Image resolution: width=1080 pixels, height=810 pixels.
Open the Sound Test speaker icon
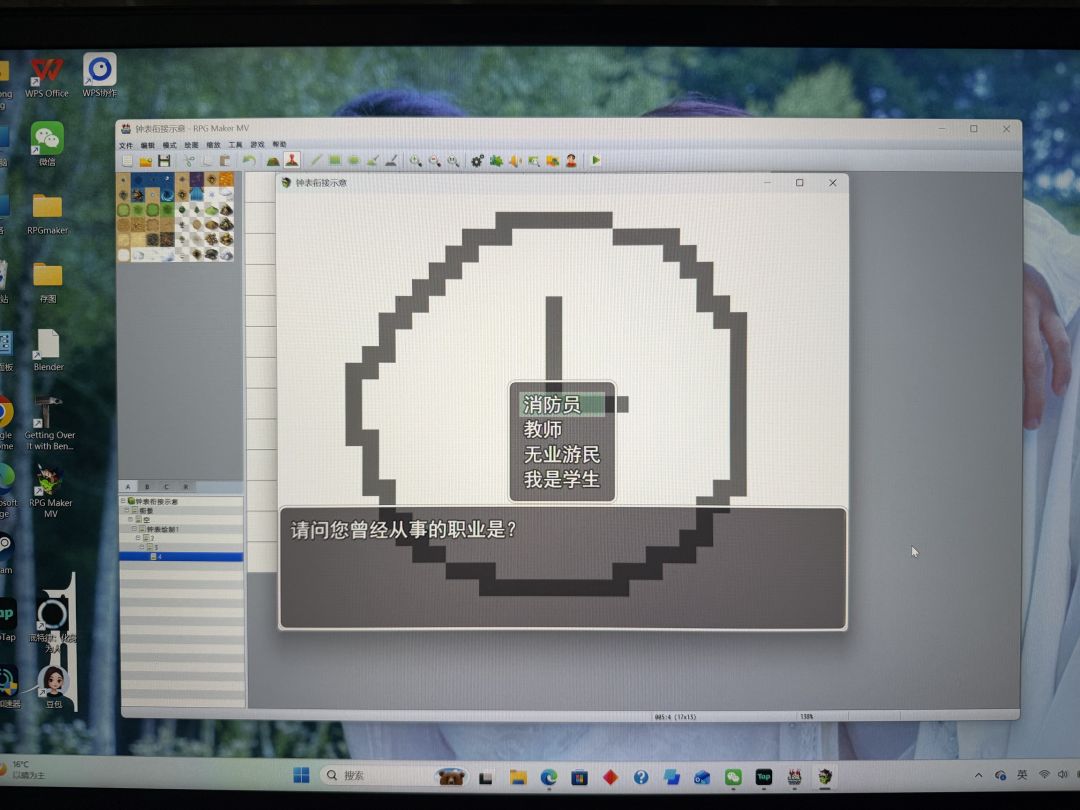point(515,160)
